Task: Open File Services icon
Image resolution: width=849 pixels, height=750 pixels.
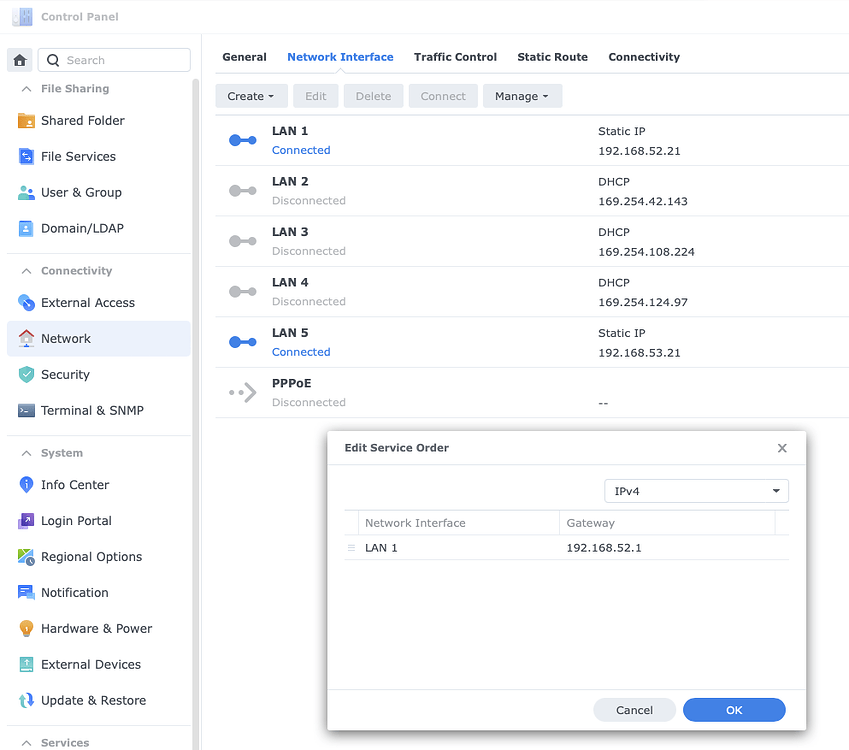Action: click(26, 156)
